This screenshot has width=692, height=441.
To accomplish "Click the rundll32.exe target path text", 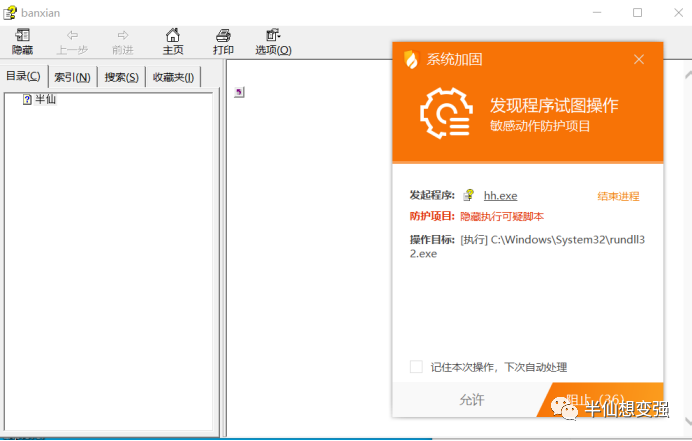I will coord(527,246).
